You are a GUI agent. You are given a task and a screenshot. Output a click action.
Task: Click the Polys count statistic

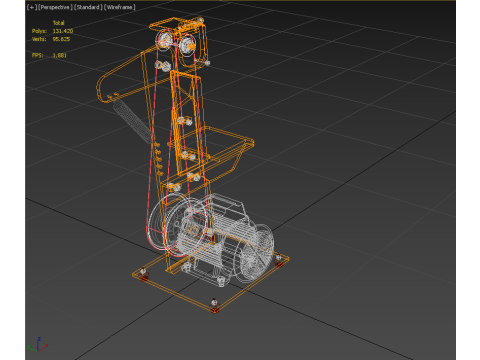[52, 31]
